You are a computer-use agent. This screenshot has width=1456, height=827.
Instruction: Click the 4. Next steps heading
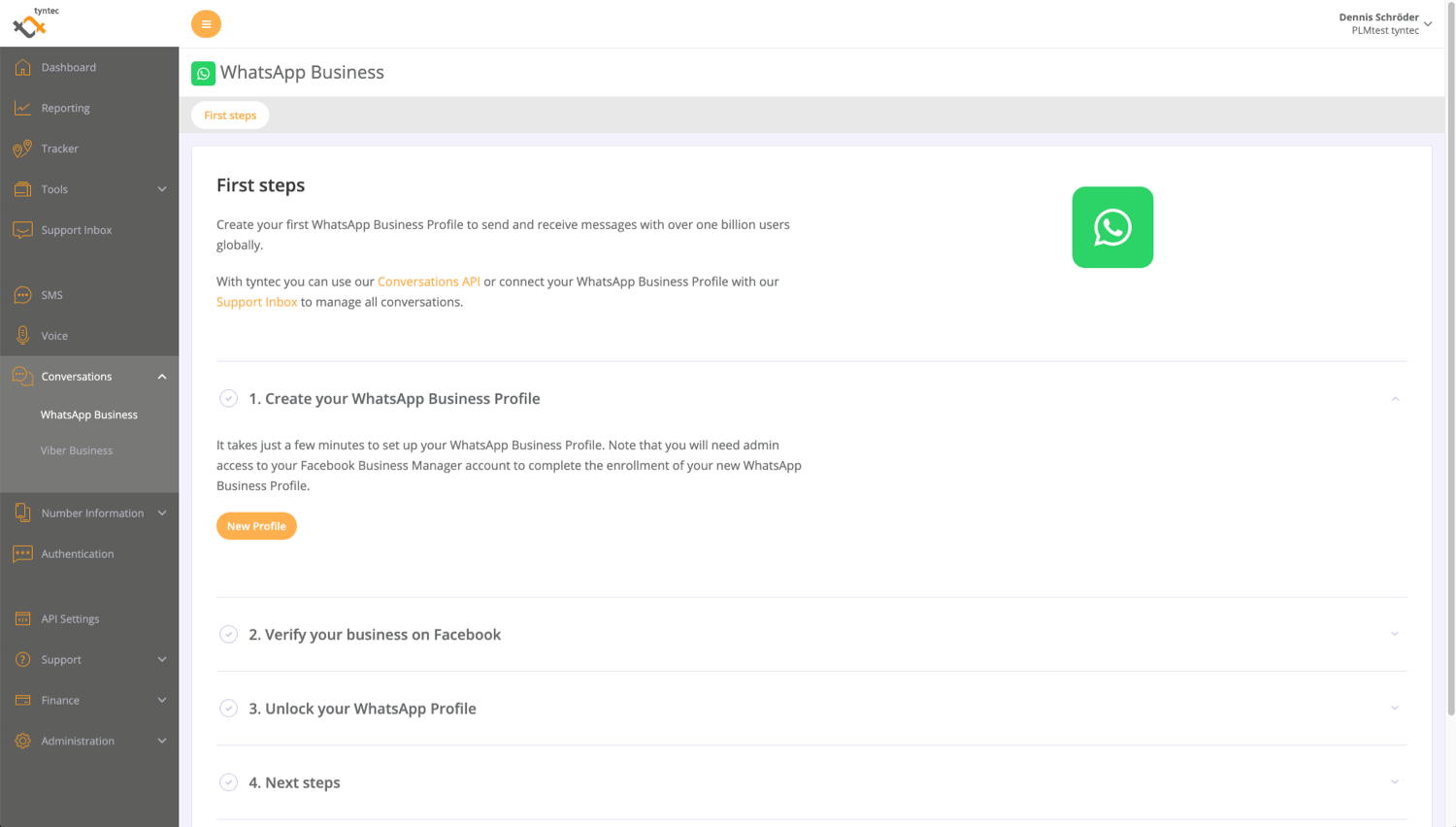click(294, 782)
